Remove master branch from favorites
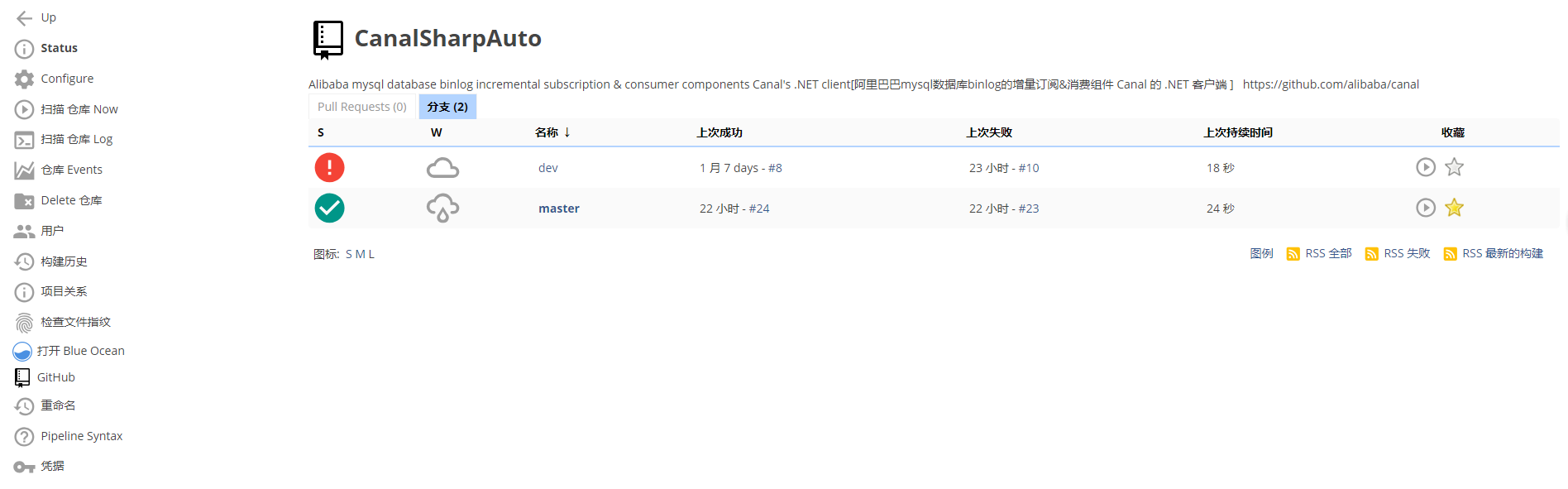The height and width of the screenshot is (489, 1568). 1455,208
